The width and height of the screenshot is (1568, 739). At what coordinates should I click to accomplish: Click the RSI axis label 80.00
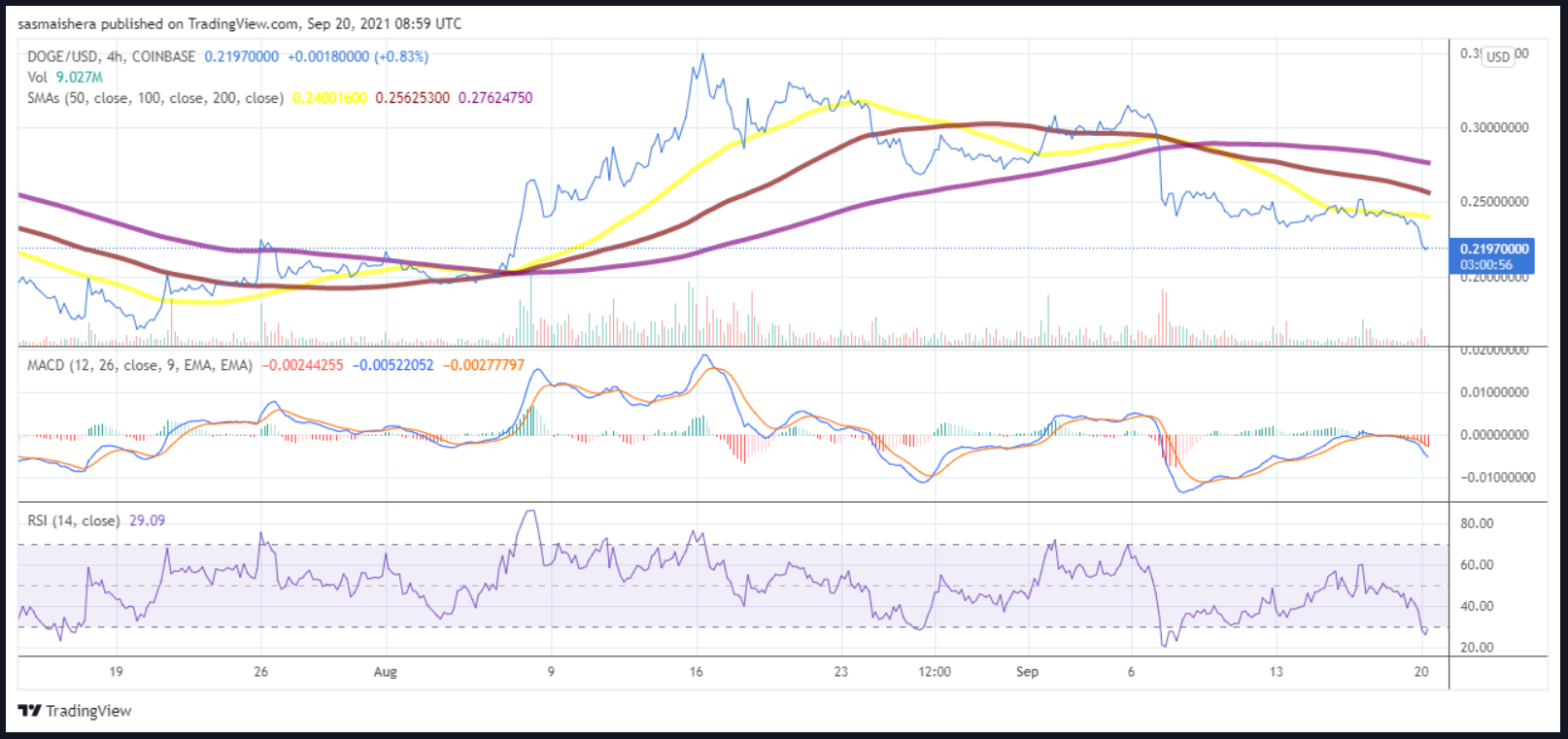(1477, 523)
